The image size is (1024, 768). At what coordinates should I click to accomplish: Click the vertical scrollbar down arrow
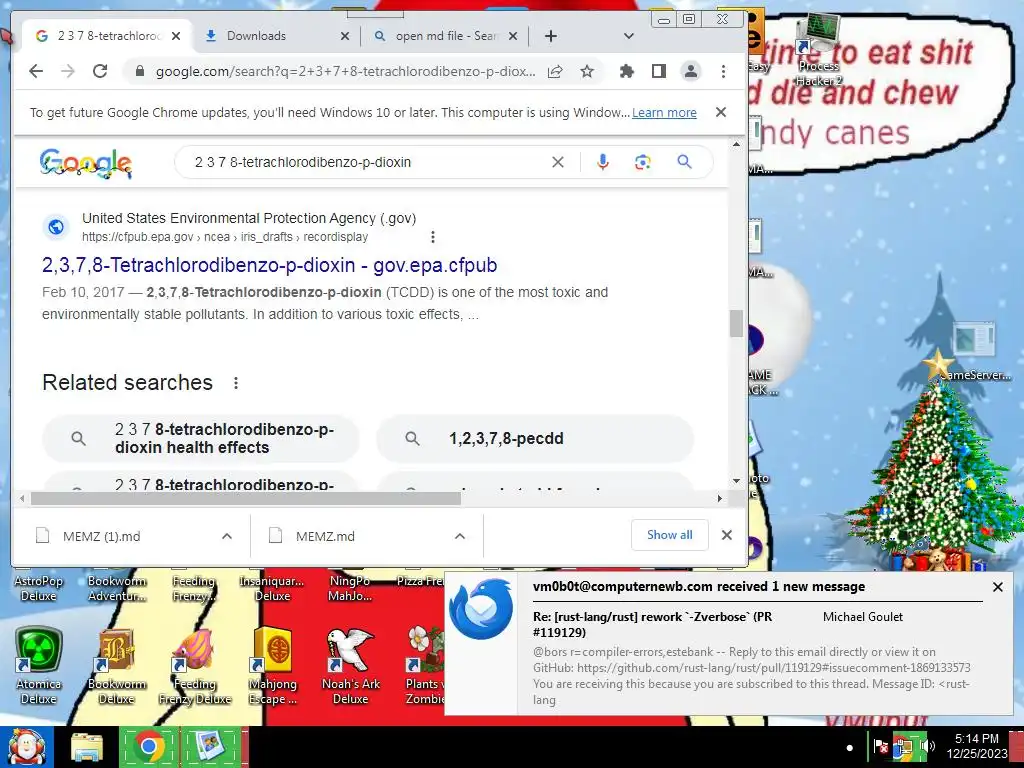pos(737,481)
